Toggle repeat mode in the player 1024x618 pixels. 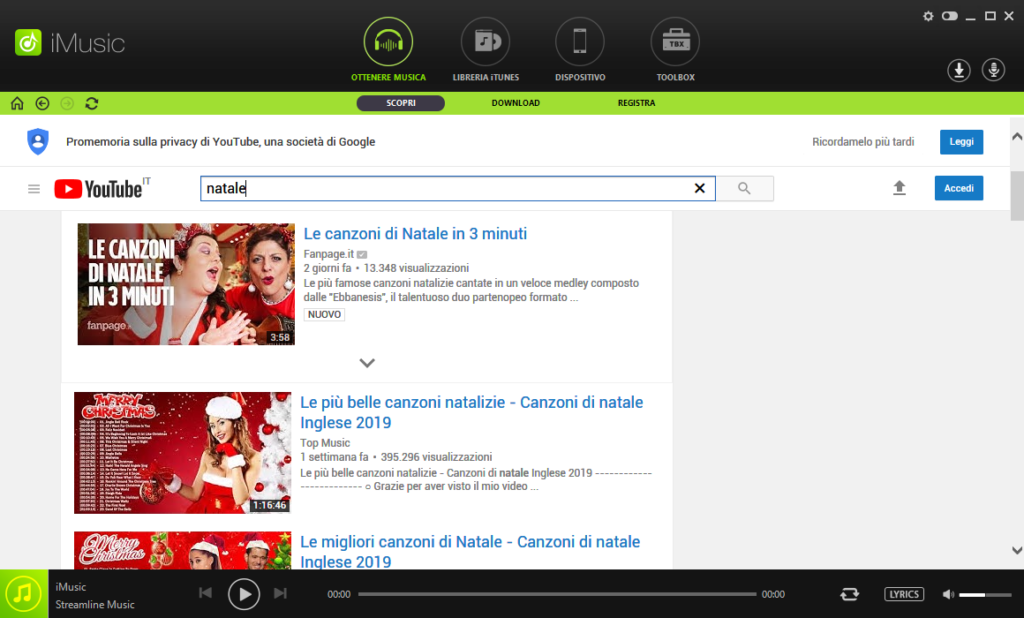849,594
